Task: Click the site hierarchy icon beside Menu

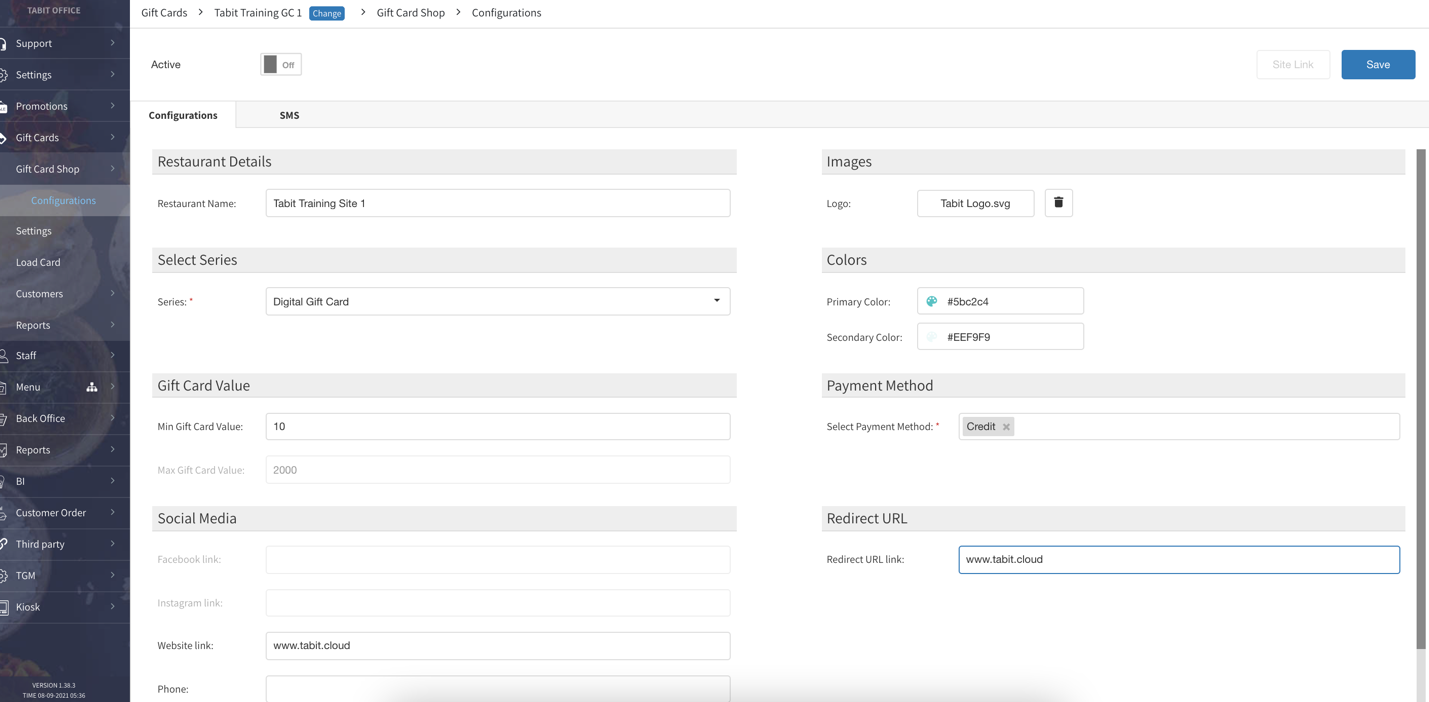Action: click(92, 387)
